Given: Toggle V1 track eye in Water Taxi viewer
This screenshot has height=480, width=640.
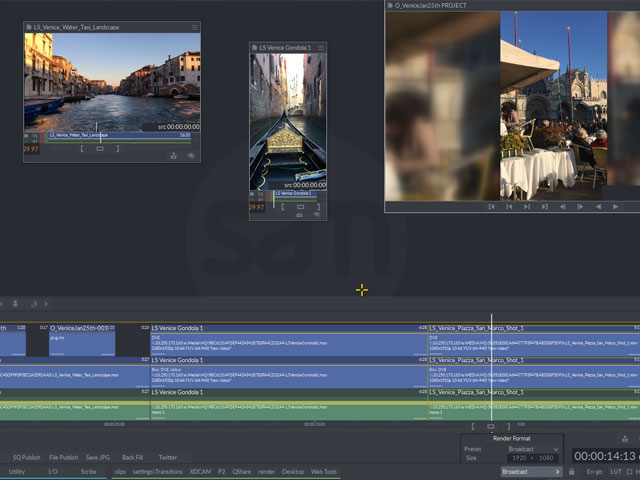Looking at the screenshot, I should [27, 136].
